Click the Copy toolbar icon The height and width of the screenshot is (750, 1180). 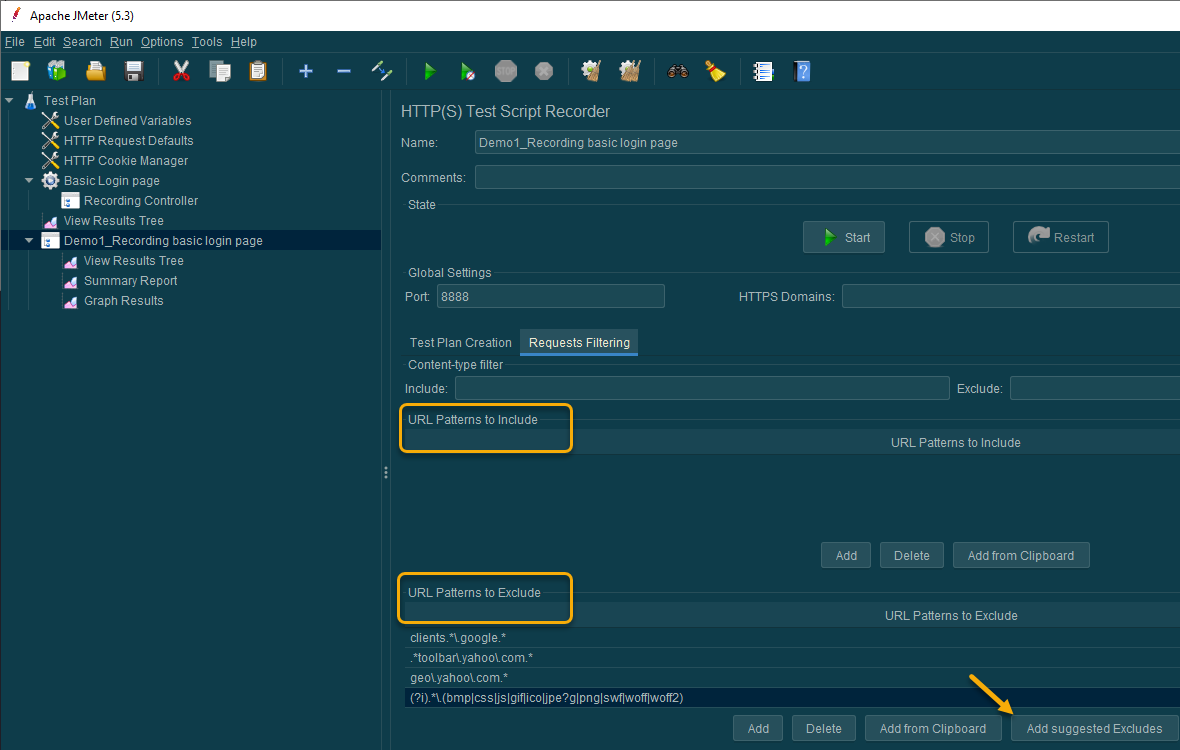coord(220,71)
